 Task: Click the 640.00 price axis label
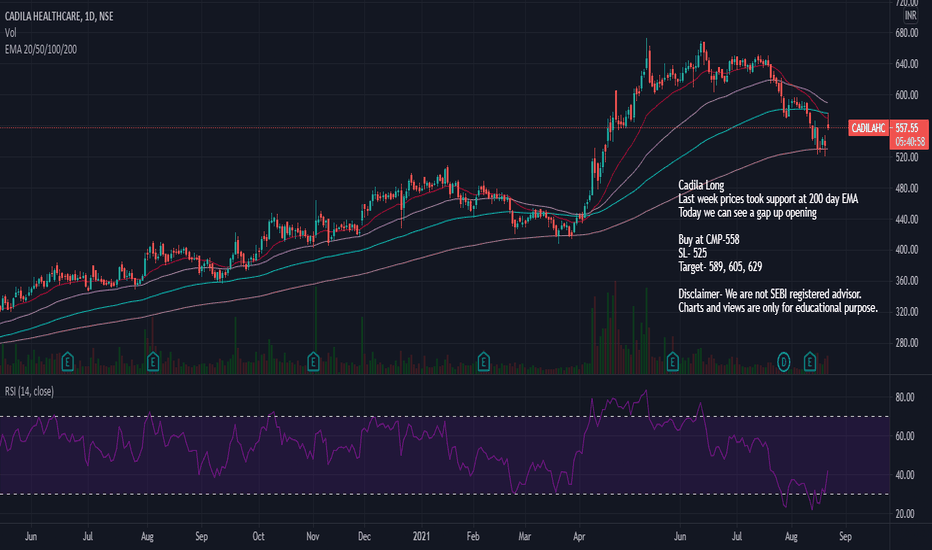pos(906,64)
